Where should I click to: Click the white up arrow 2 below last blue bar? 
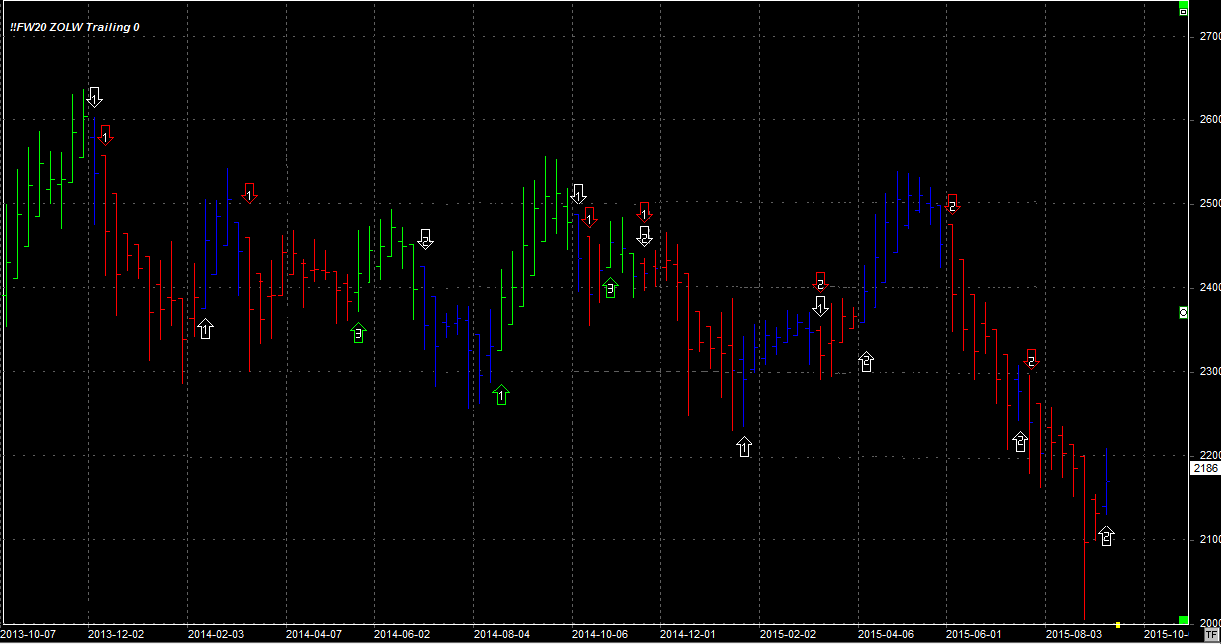tap(1106, 535)
